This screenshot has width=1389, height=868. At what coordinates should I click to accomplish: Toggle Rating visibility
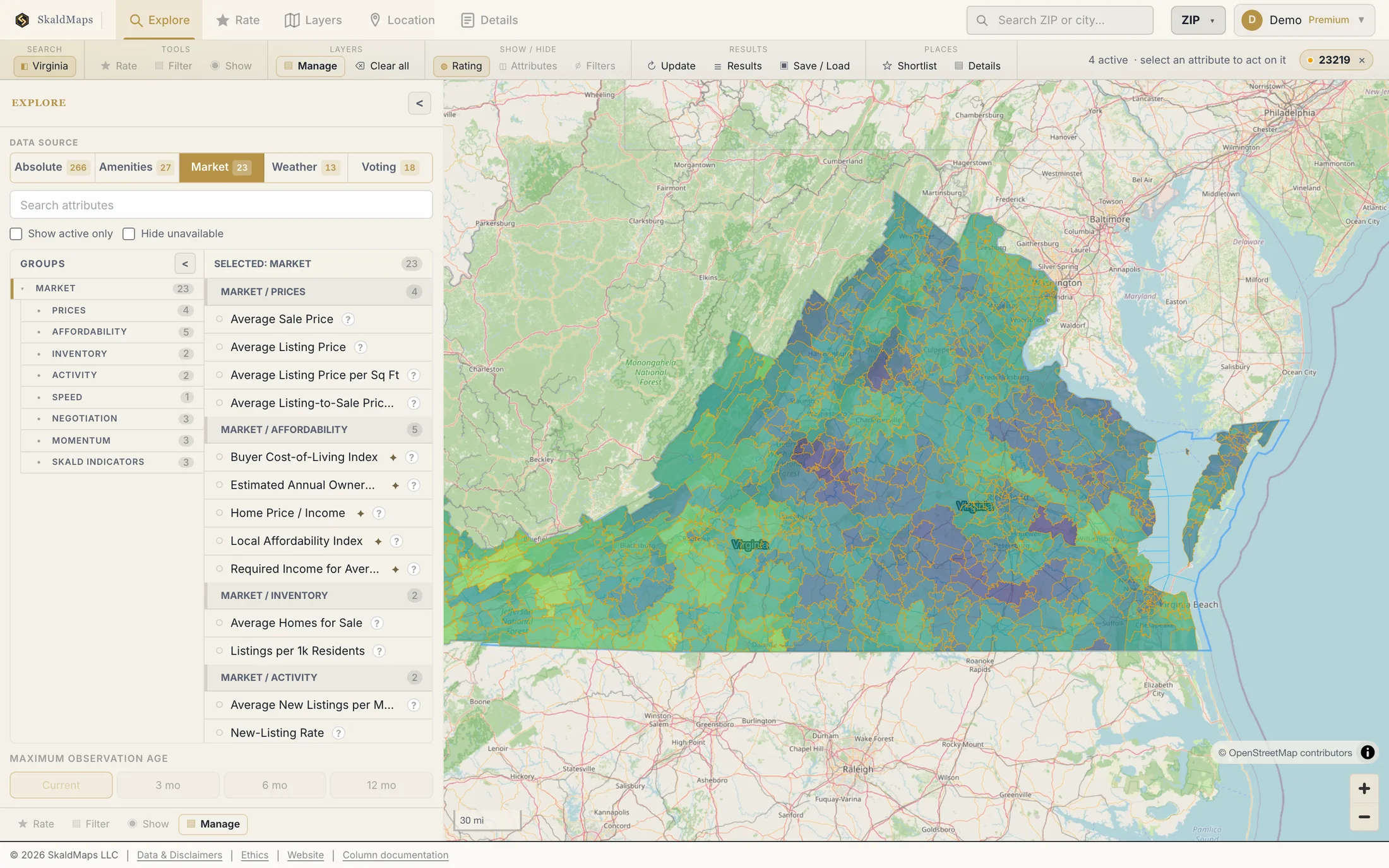461,66
